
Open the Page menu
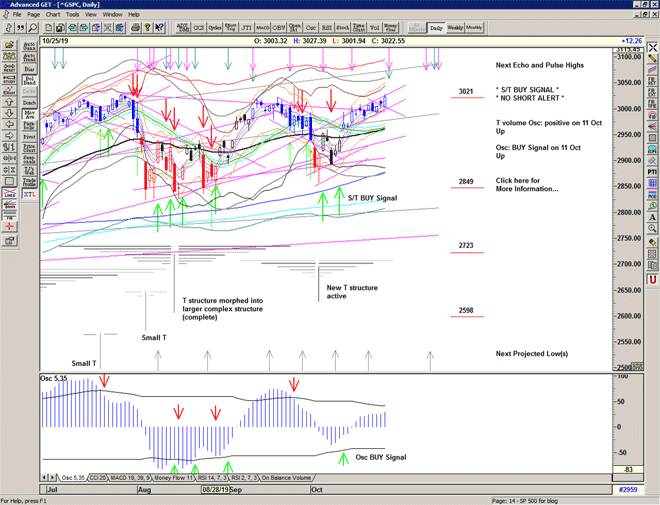(34, 14)
